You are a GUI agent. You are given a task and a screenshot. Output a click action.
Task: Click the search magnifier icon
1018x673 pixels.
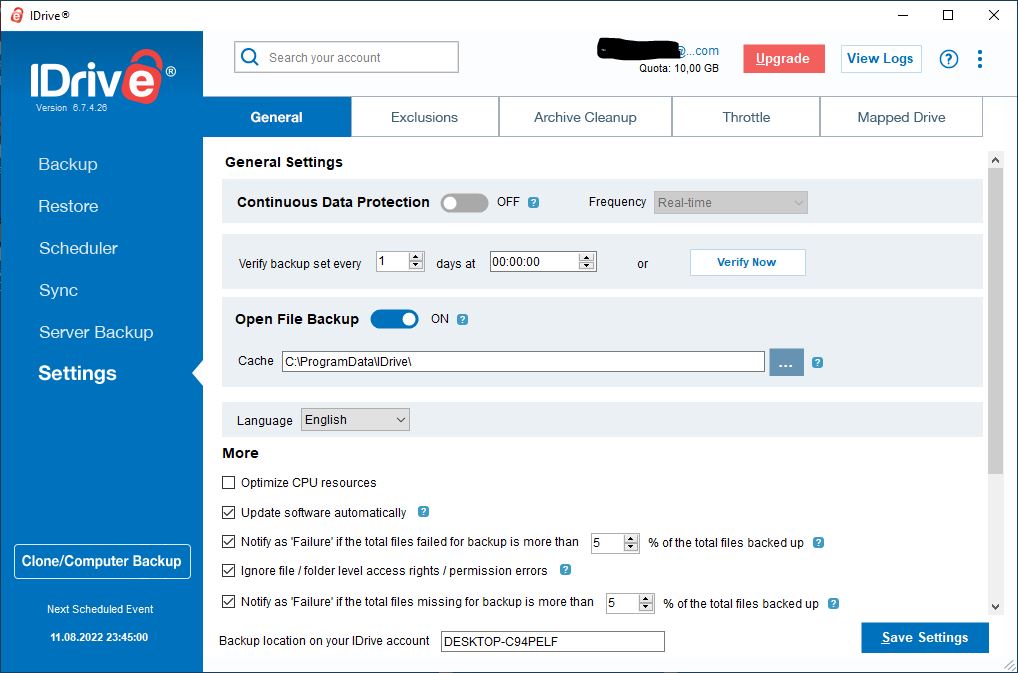click(x=249, y=57)
